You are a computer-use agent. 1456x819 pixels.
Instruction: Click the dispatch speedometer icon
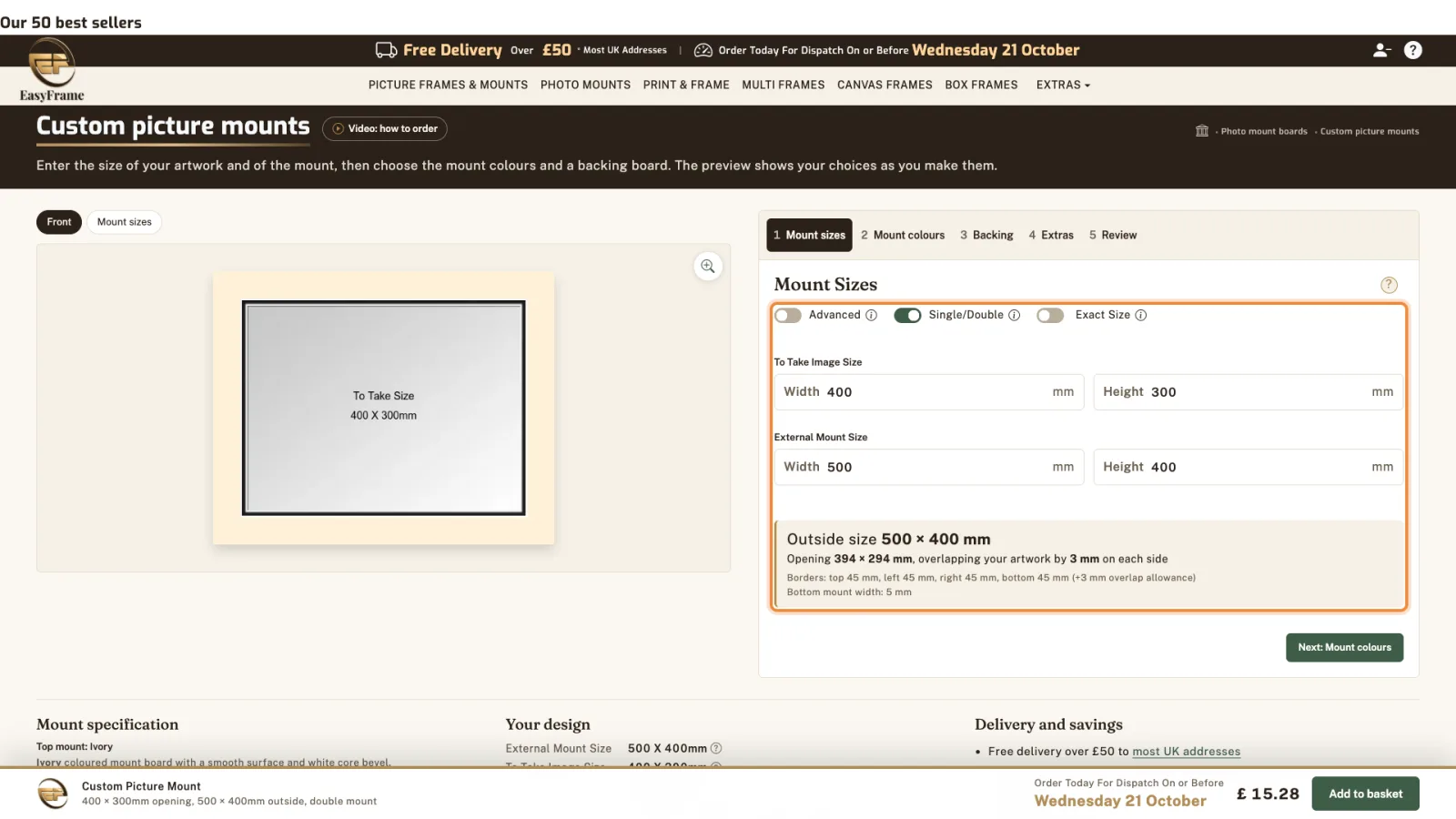point(703,50)
